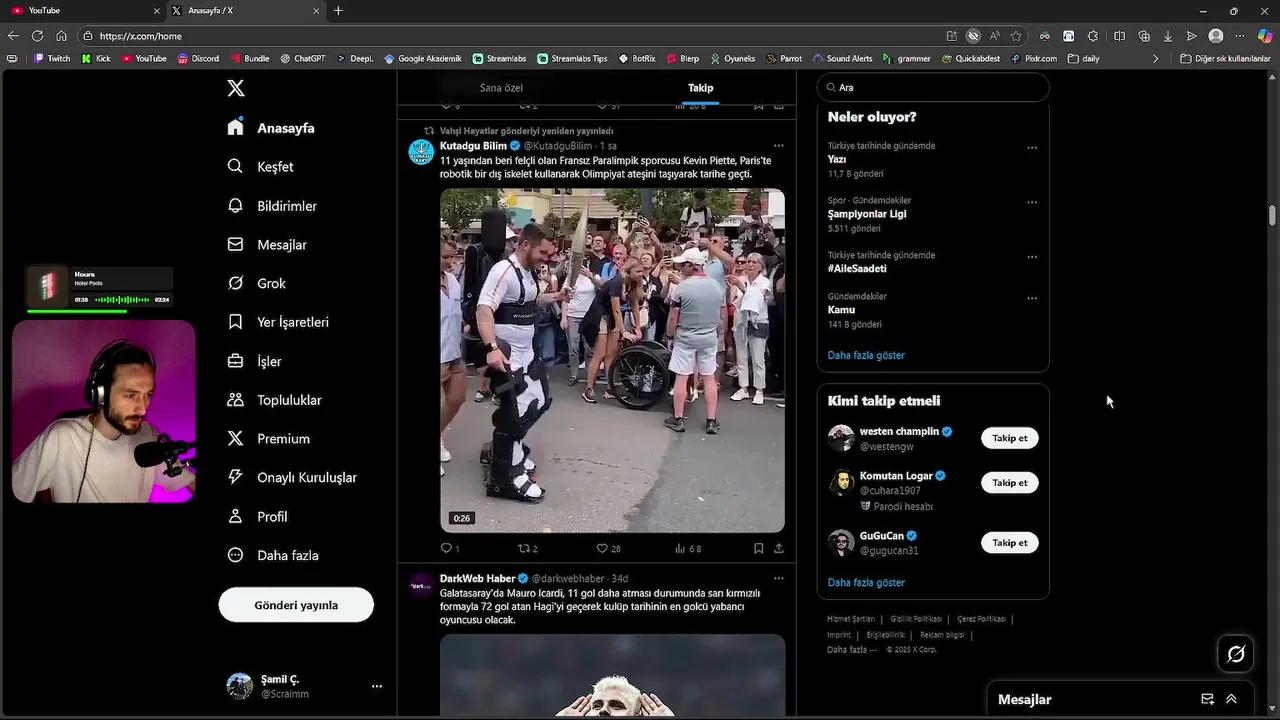
Task: Show more trends under Neler oluyor
Action: click(x=866, y=355)
